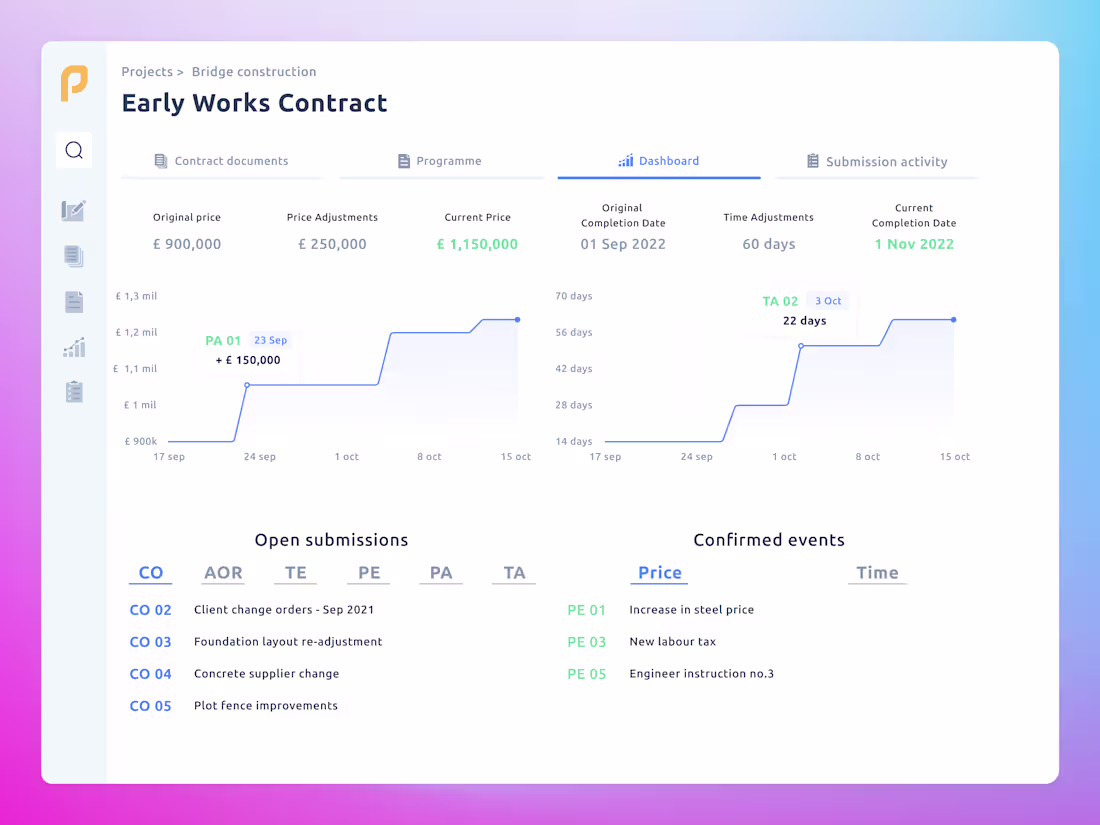Open the Submission activity tab
Image resolution: width=1100 pixels, height=825 pixels.
(x=877, y=161)
